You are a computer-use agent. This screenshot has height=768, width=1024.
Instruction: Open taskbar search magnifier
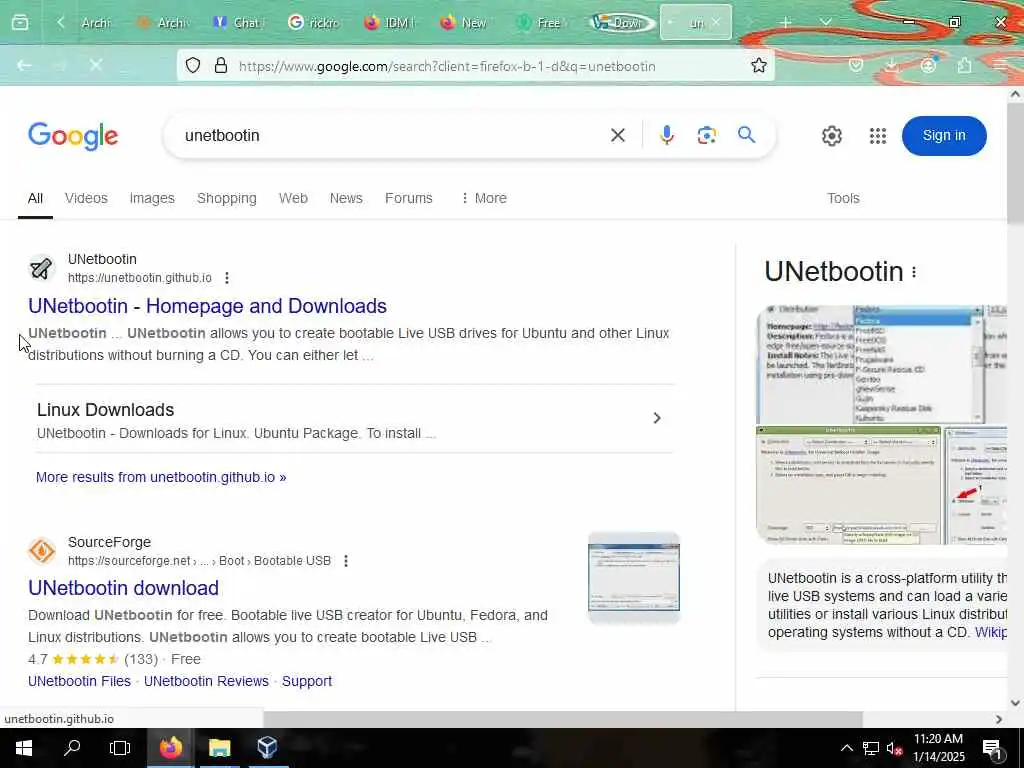coord(72,748)
